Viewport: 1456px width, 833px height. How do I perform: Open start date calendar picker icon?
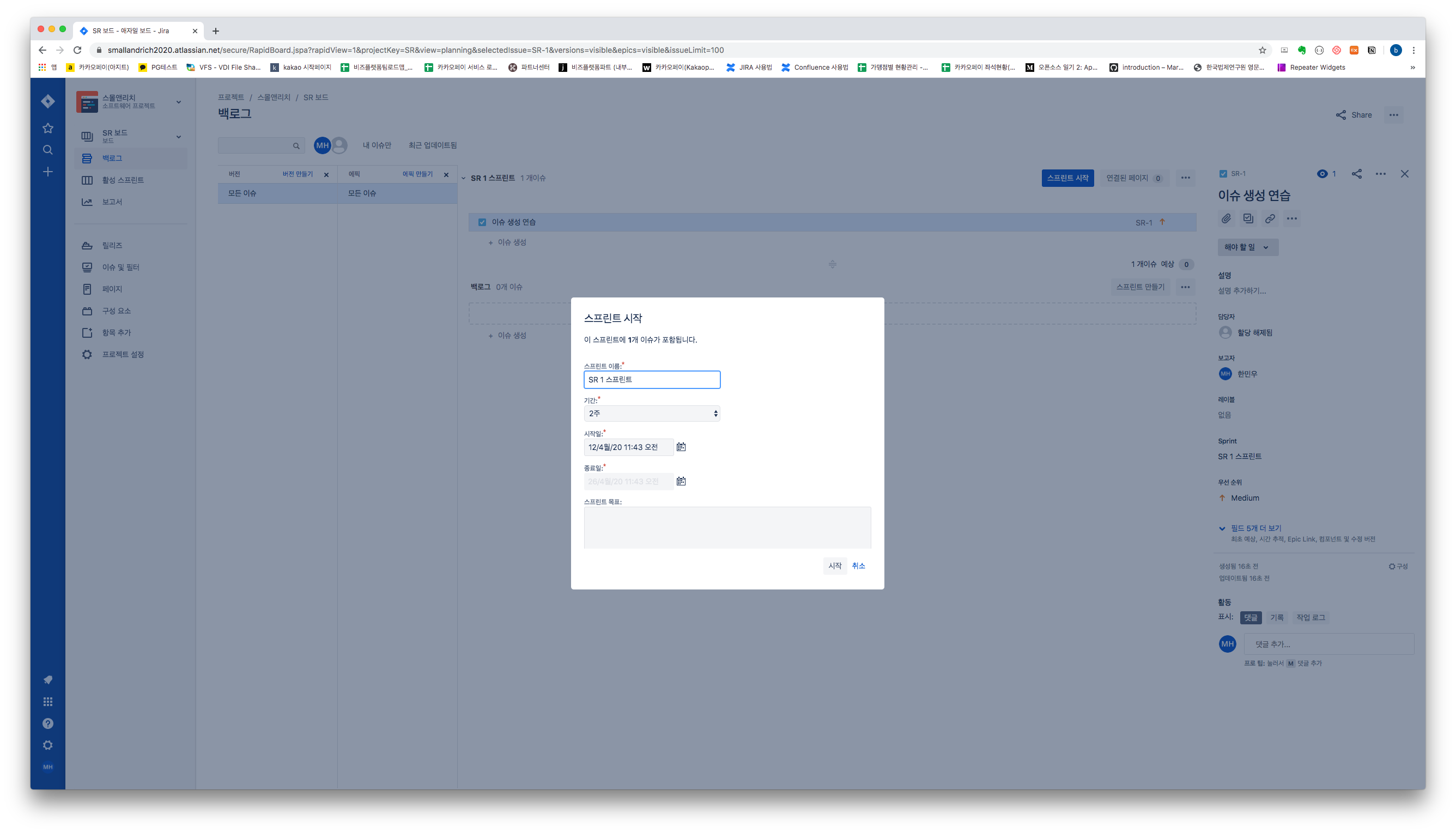click(681, 447)
